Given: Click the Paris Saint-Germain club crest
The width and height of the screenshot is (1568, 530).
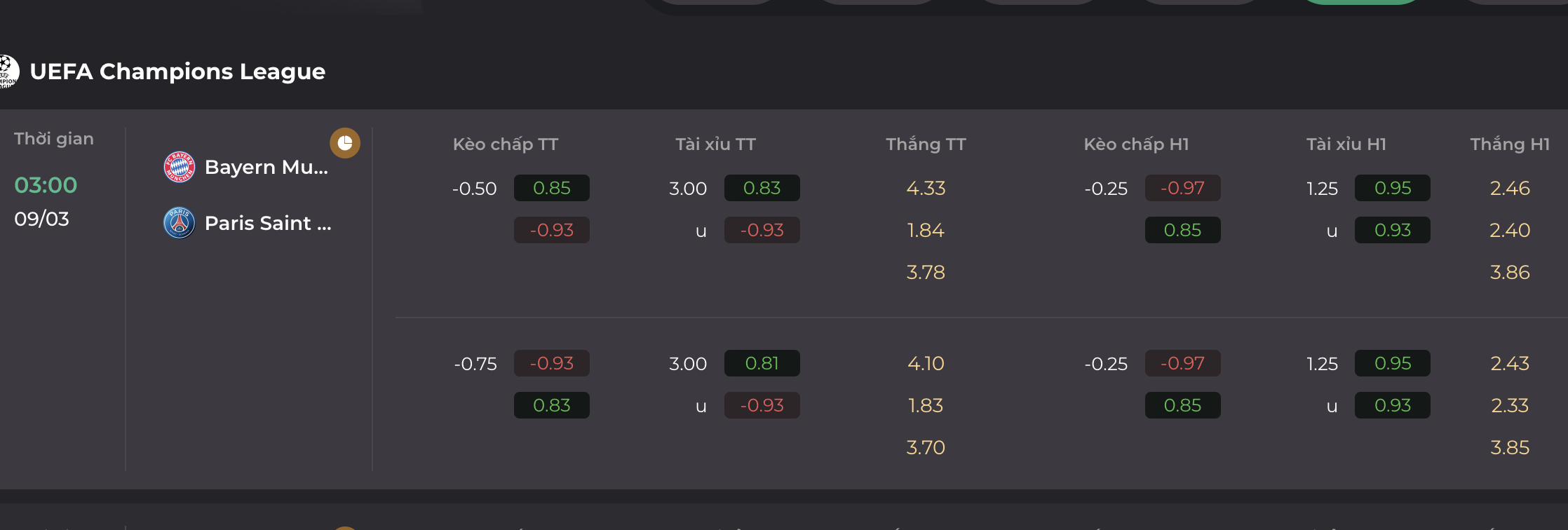Looking at the screenshot, I should pyautogui.click(x=179, y=223).
